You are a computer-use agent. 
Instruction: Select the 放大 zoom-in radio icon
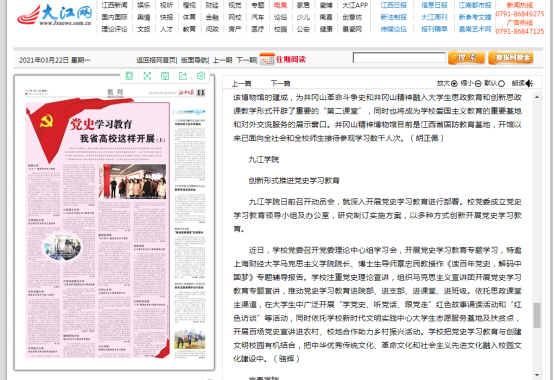point(454,84)
